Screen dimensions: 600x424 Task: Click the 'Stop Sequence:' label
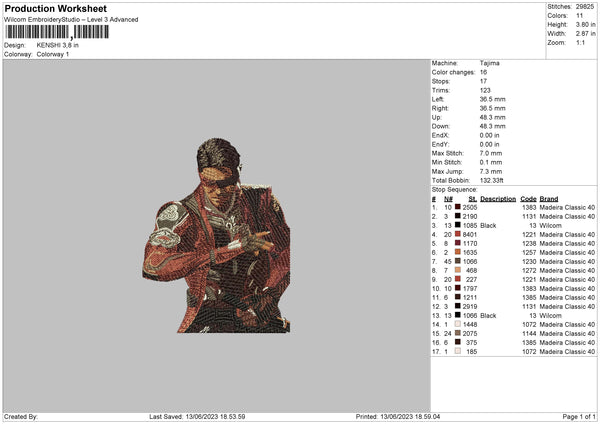tap(455, 189)
